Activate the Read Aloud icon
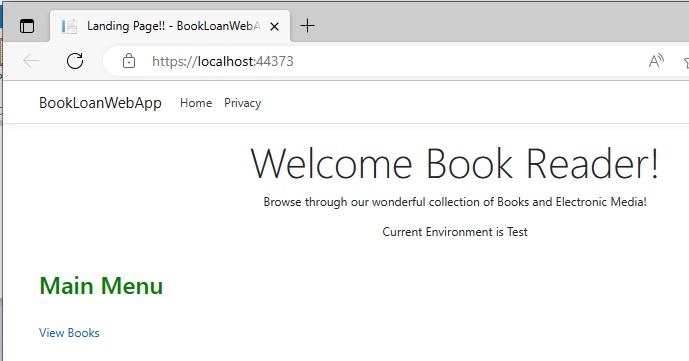This screenshot has height=361, width=689. pos(656,61)
